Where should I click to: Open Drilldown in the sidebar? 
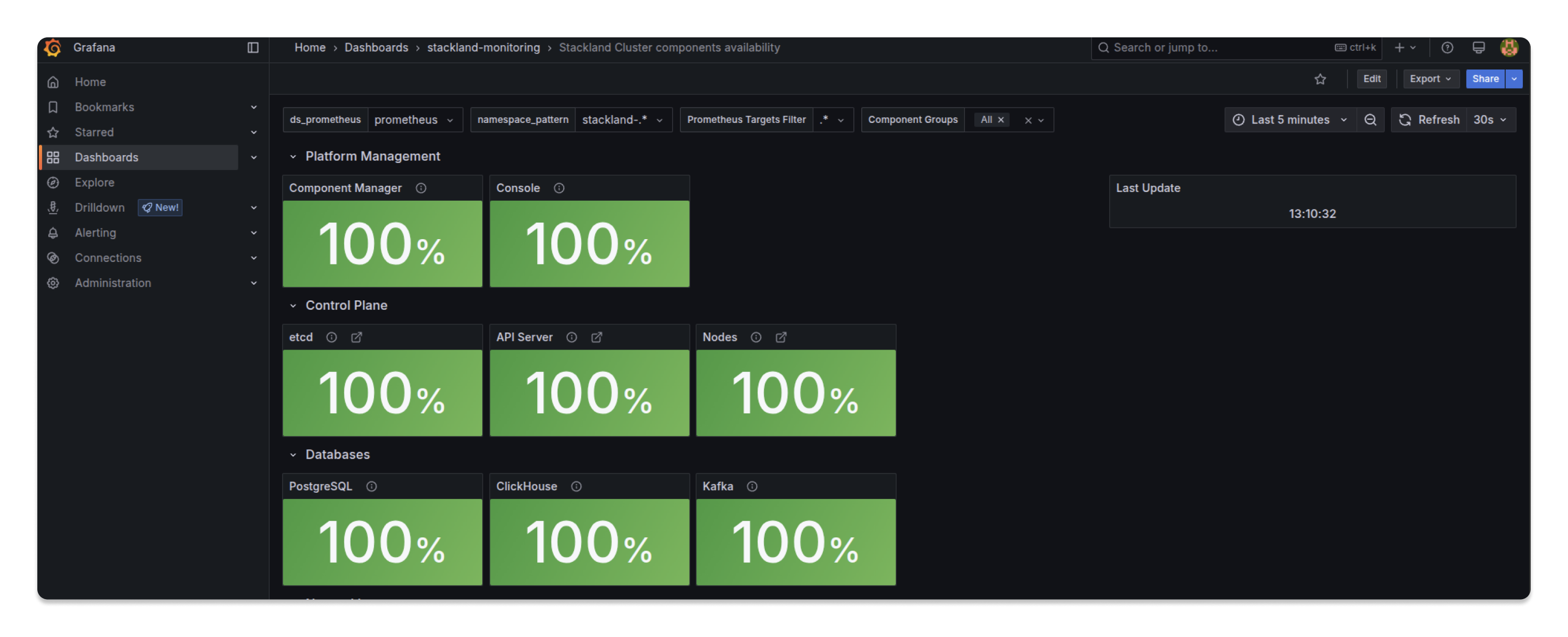click(x=99, y=207)
